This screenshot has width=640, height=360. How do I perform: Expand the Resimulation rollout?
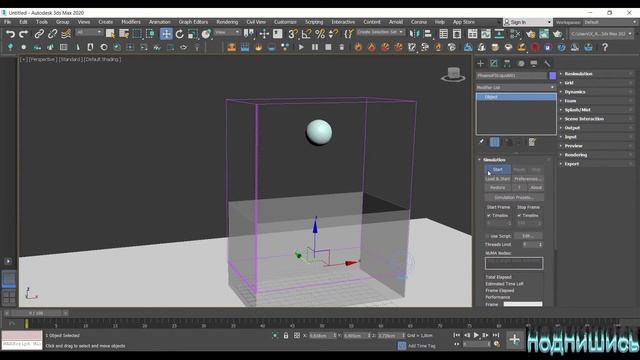click(x=596, y=74)
